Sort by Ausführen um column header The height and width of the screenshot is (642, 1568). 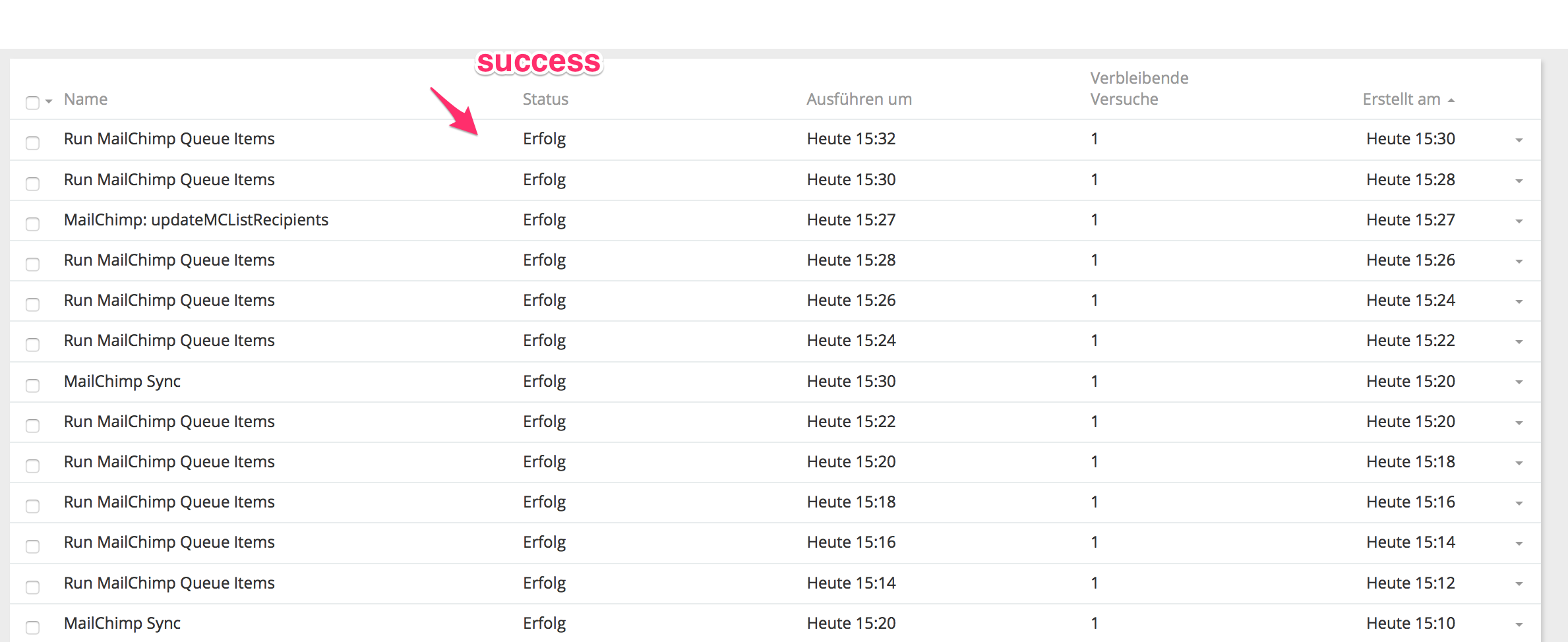click(x=859, y=99)
